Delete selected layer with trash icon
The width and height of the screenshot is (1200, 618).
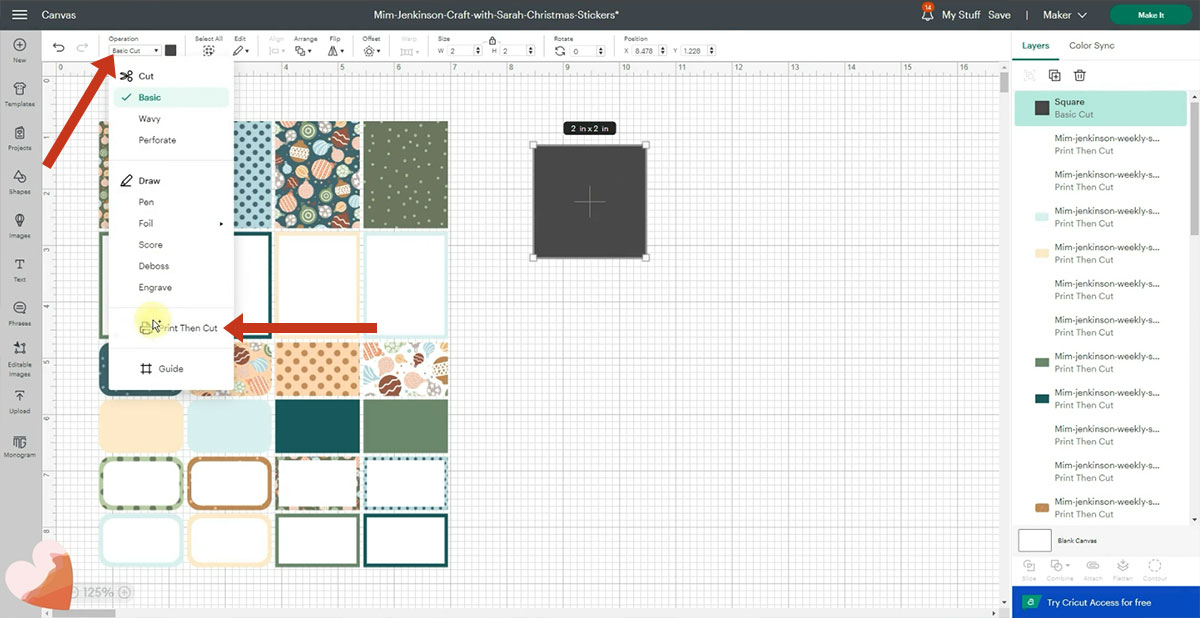pos(1080,75)
